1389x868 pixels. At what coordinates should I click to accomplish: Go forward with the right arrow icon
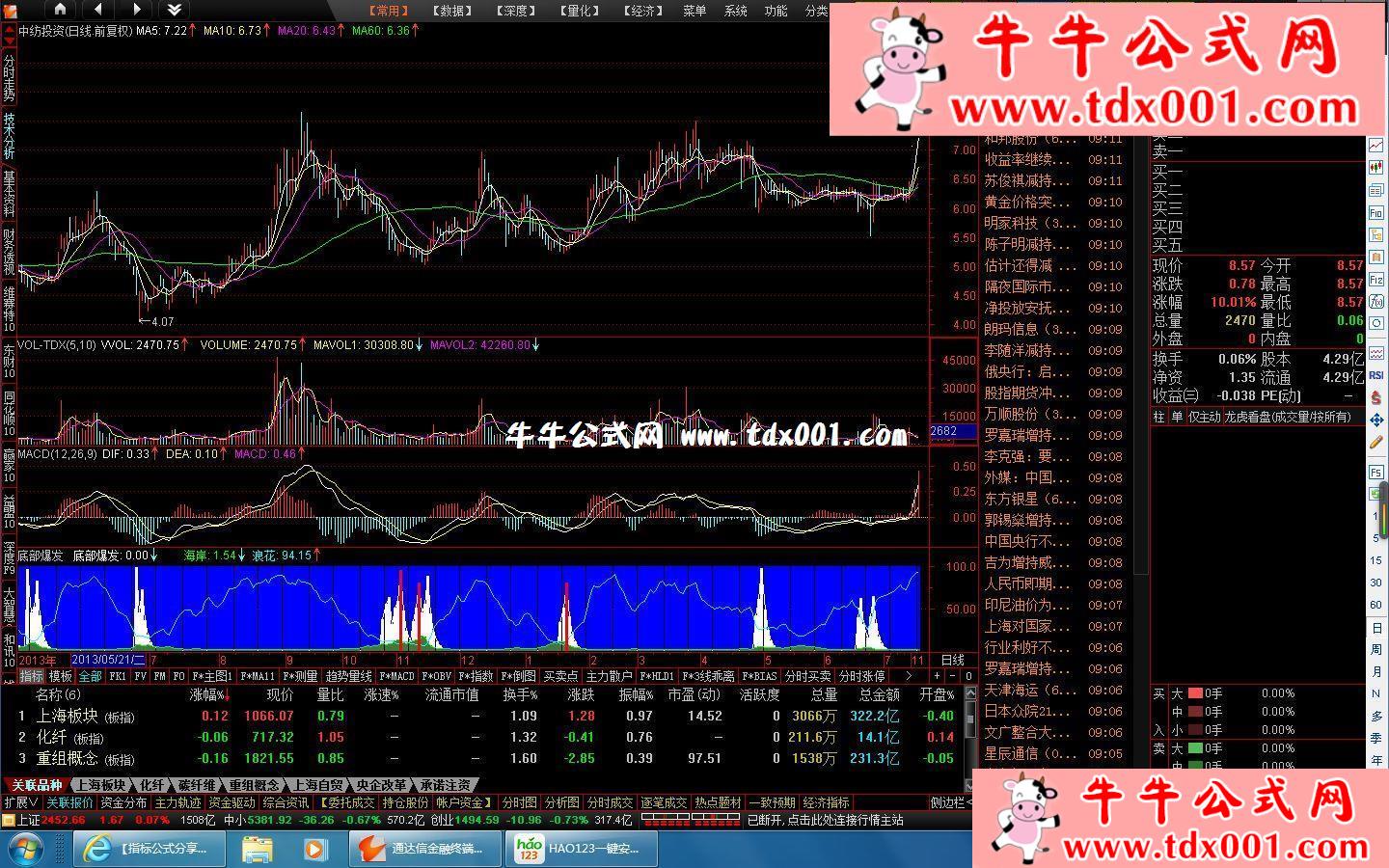[136, 10]
